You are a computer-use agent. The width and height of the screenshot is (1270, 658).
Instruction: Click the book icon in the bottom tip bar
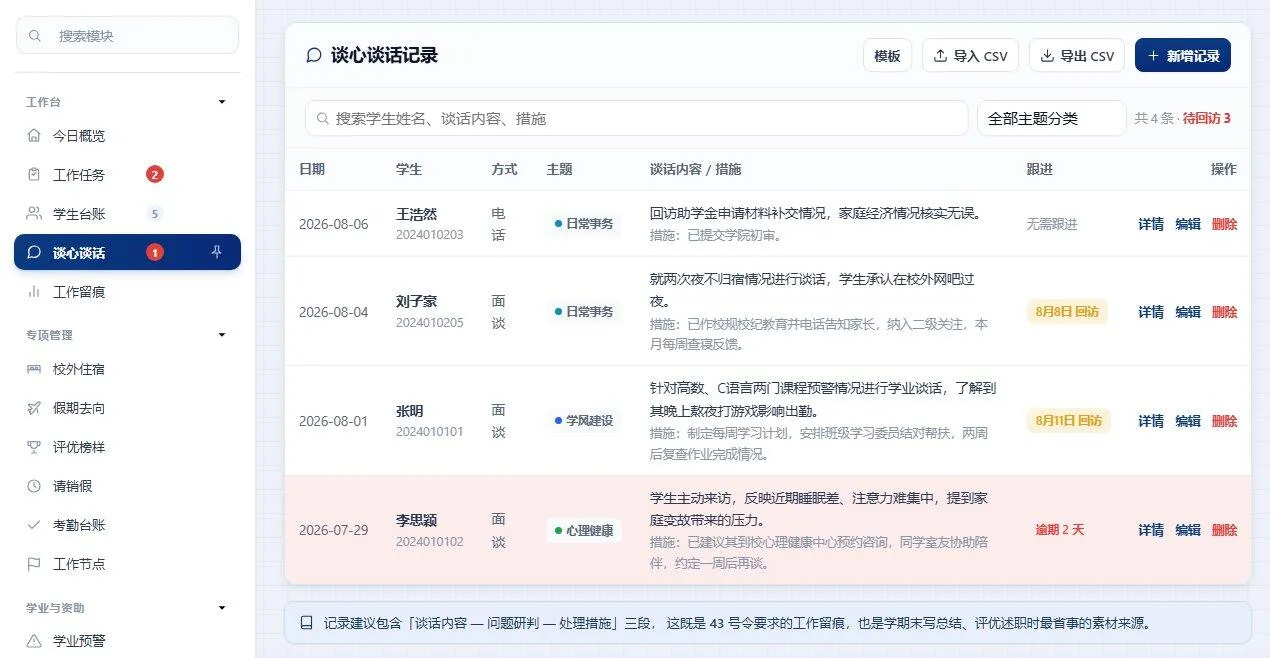[x=307, y=622]
